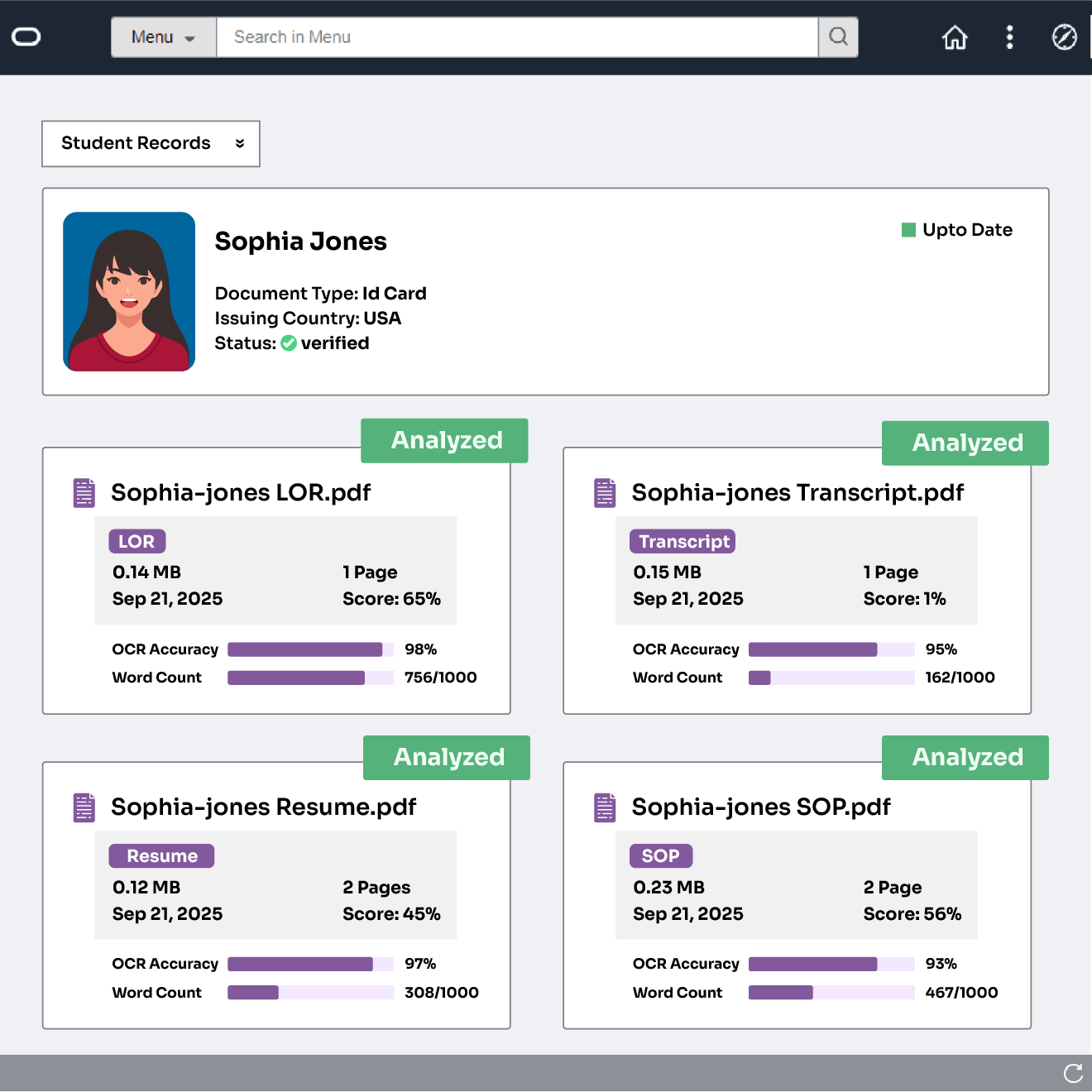
Task: Go to the Home page icon
Action: point(955,37)
